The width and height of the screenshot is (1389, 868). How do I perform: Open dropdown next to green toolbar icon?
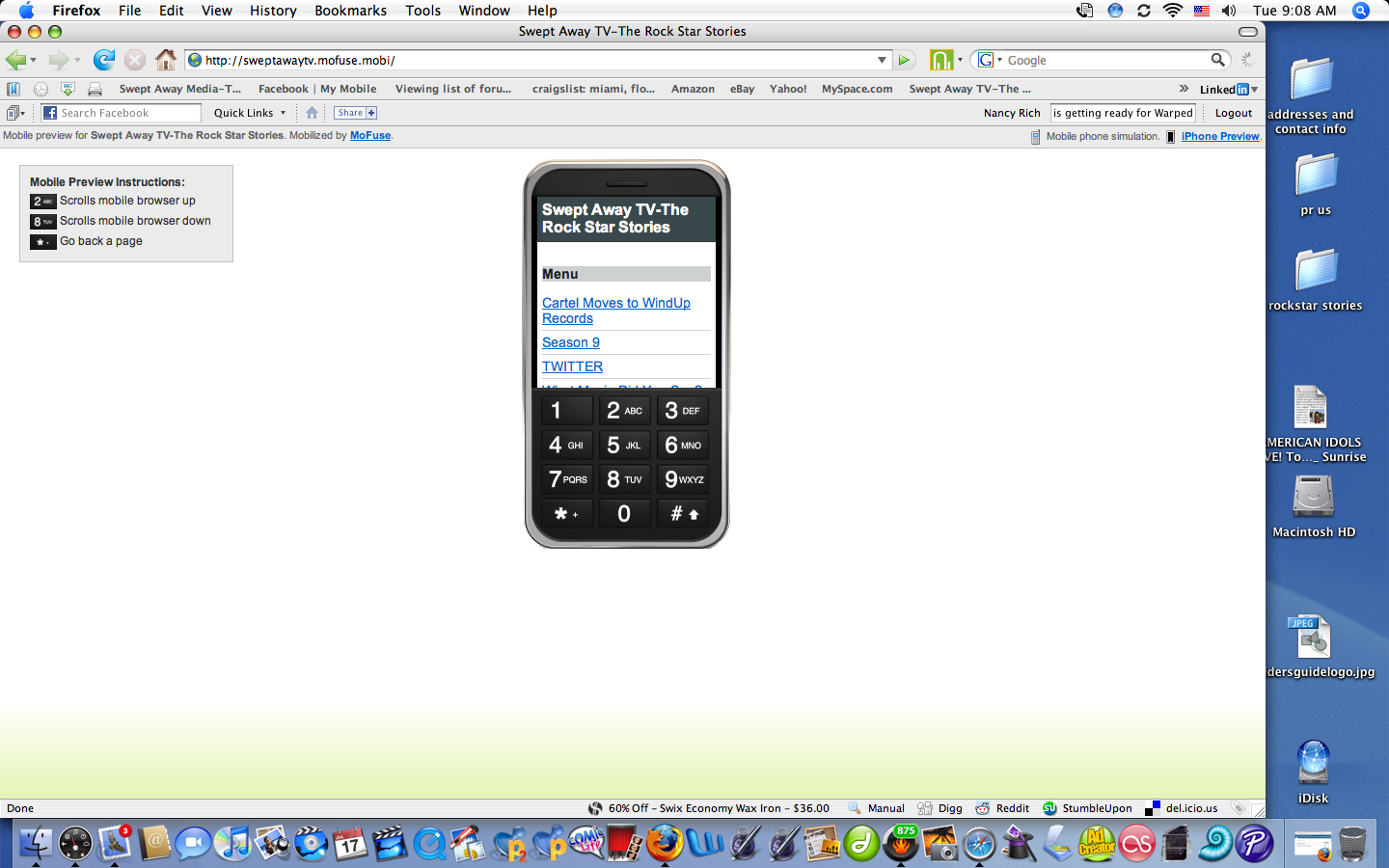pyautogui.click(x=960, y=60)
